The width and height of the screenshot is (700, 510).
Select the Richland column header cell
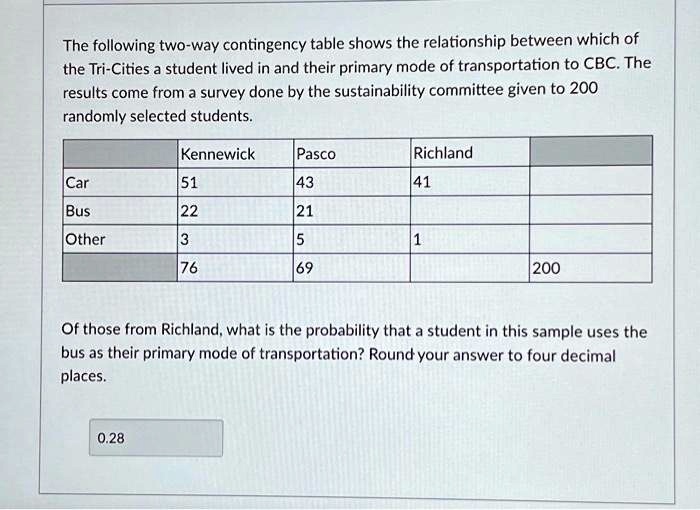470,152
